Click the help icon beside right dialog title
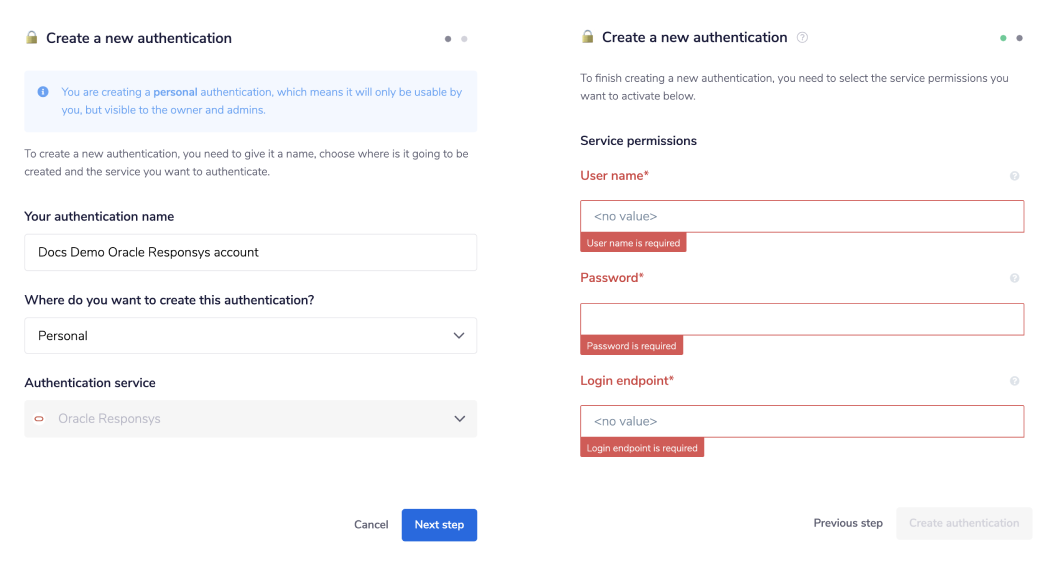The width and height of the screenshot is (1056, 565). (802, 38)
